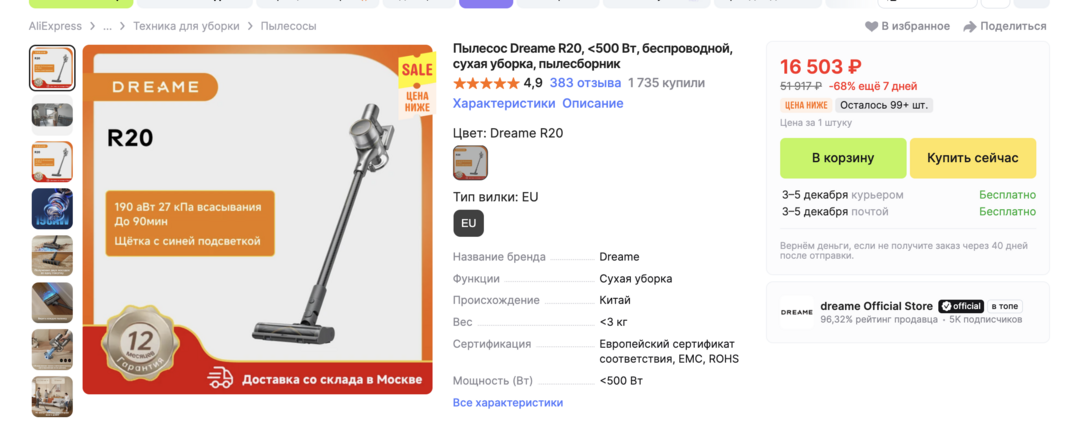Select the first vacuum thumbnail image
The width and height of the screenshot is (1090, 440).
point(52,68)
